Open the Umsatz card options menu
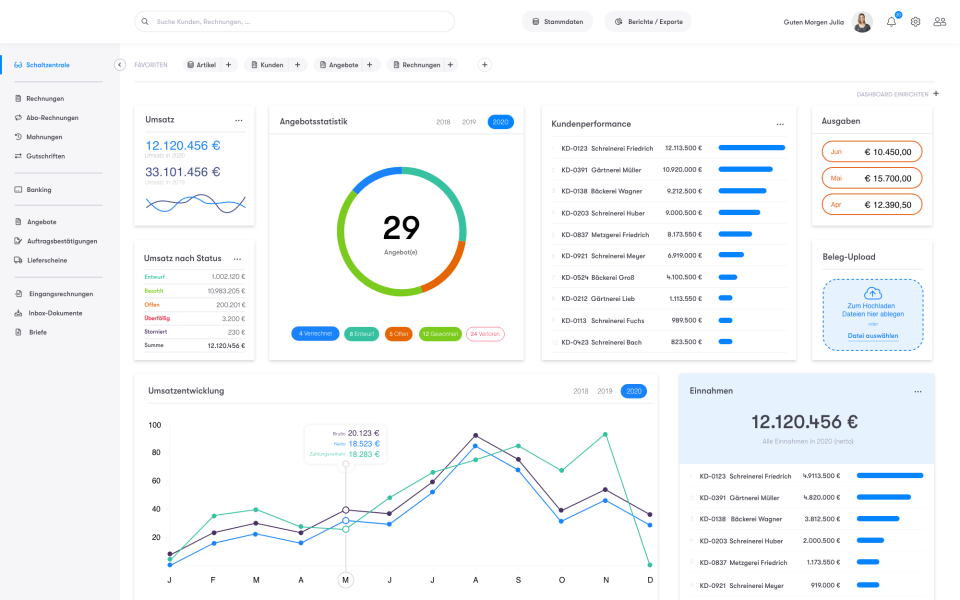The image size is (960, 600). (239, 119)
